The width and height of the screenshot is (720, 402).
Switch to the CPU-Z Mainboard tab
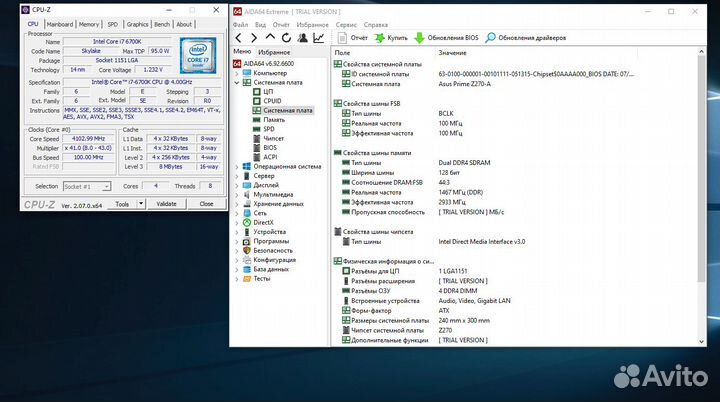tap(60, 24)
